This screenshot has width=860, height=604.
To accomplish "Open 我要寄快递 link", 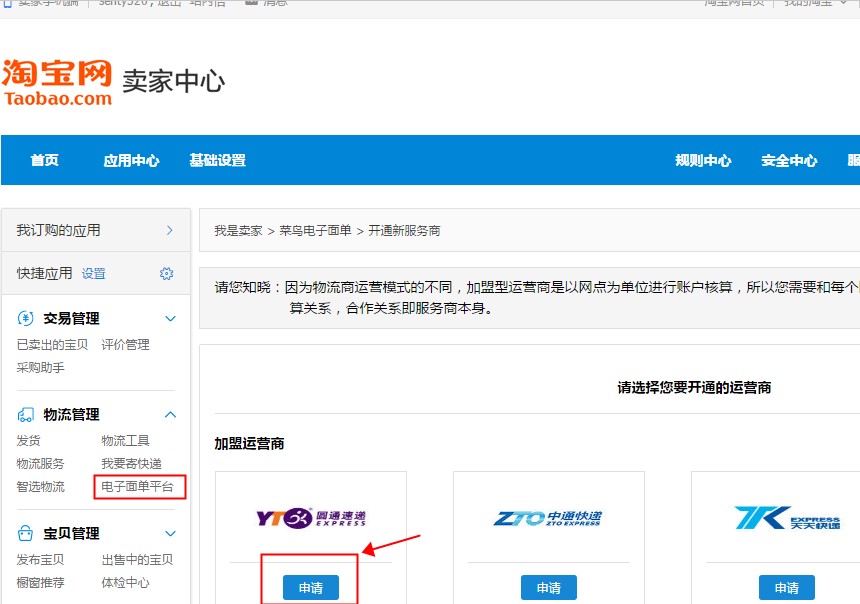I will [x=132, y=464].
